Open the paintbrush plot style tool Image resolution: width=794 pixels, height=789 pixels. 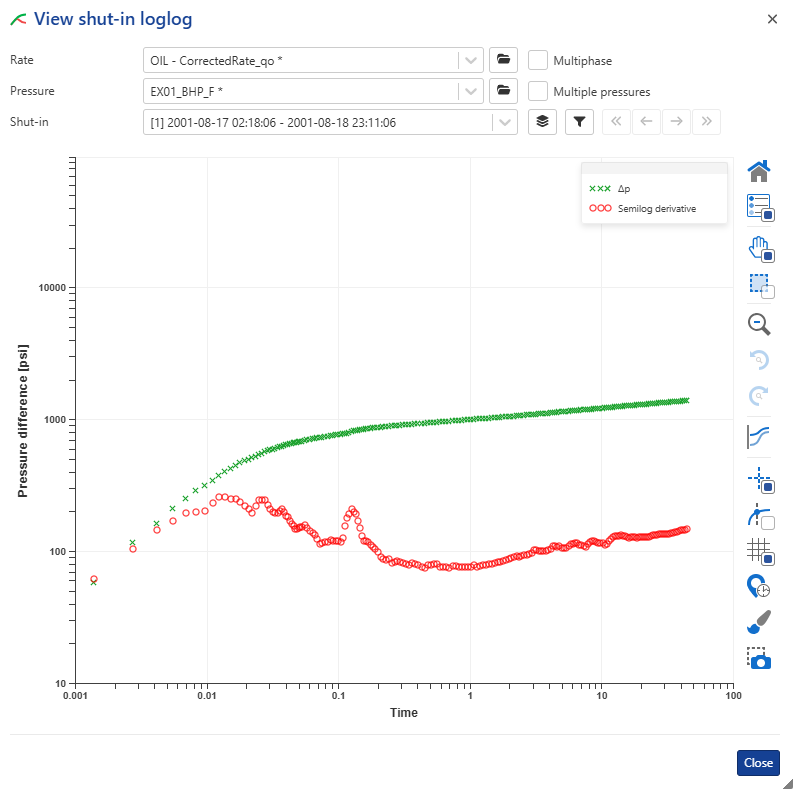pos(759,622)
